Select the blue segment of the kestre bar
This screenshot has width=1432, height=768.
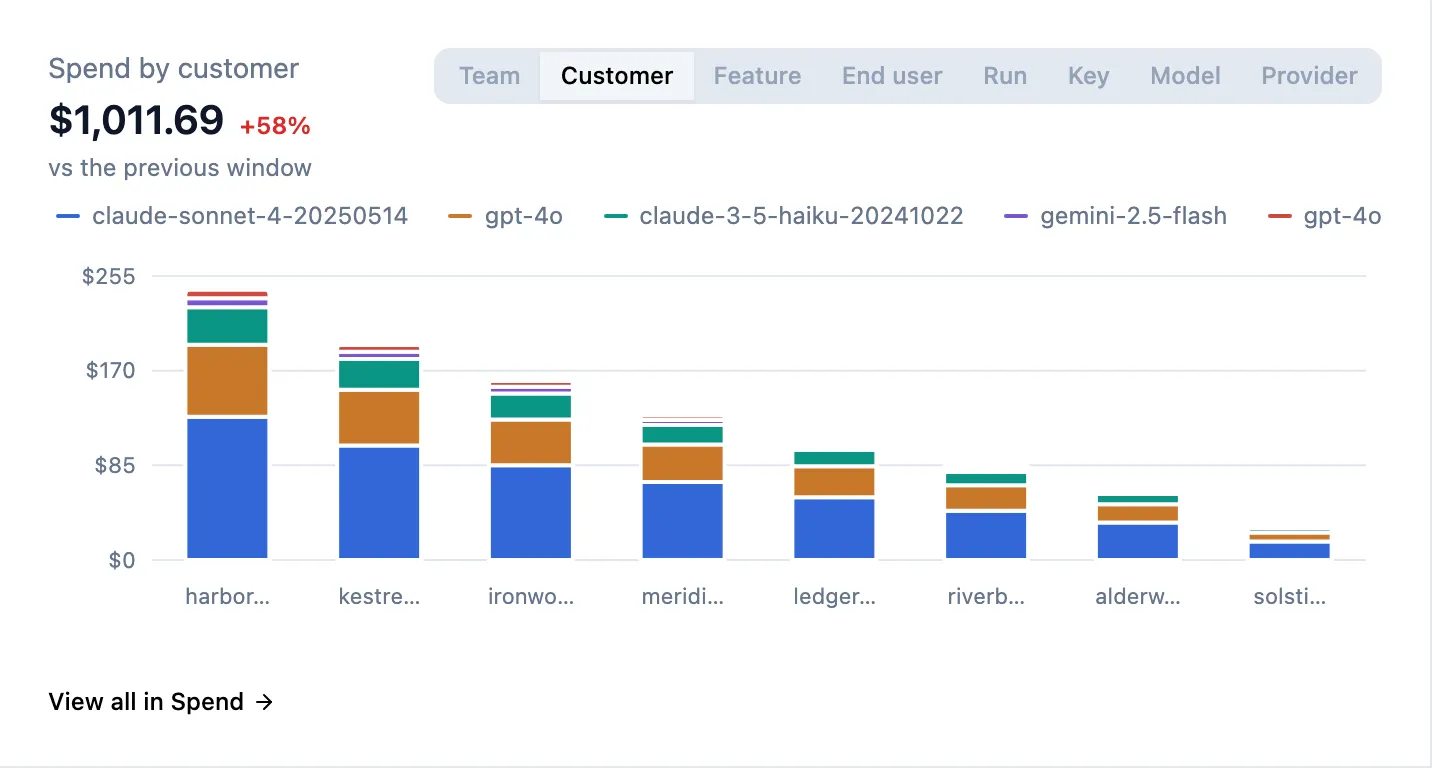379,502
